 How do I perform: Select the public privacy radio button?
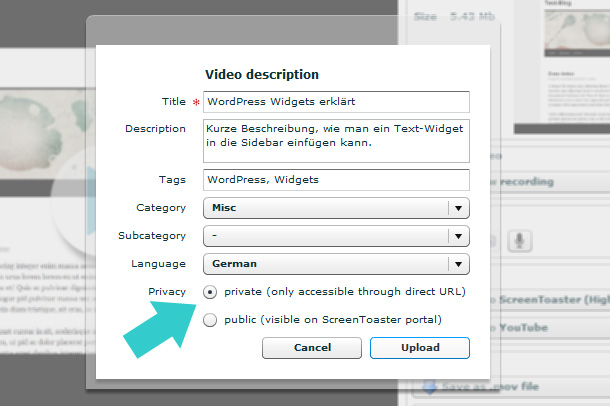[210, 320]
